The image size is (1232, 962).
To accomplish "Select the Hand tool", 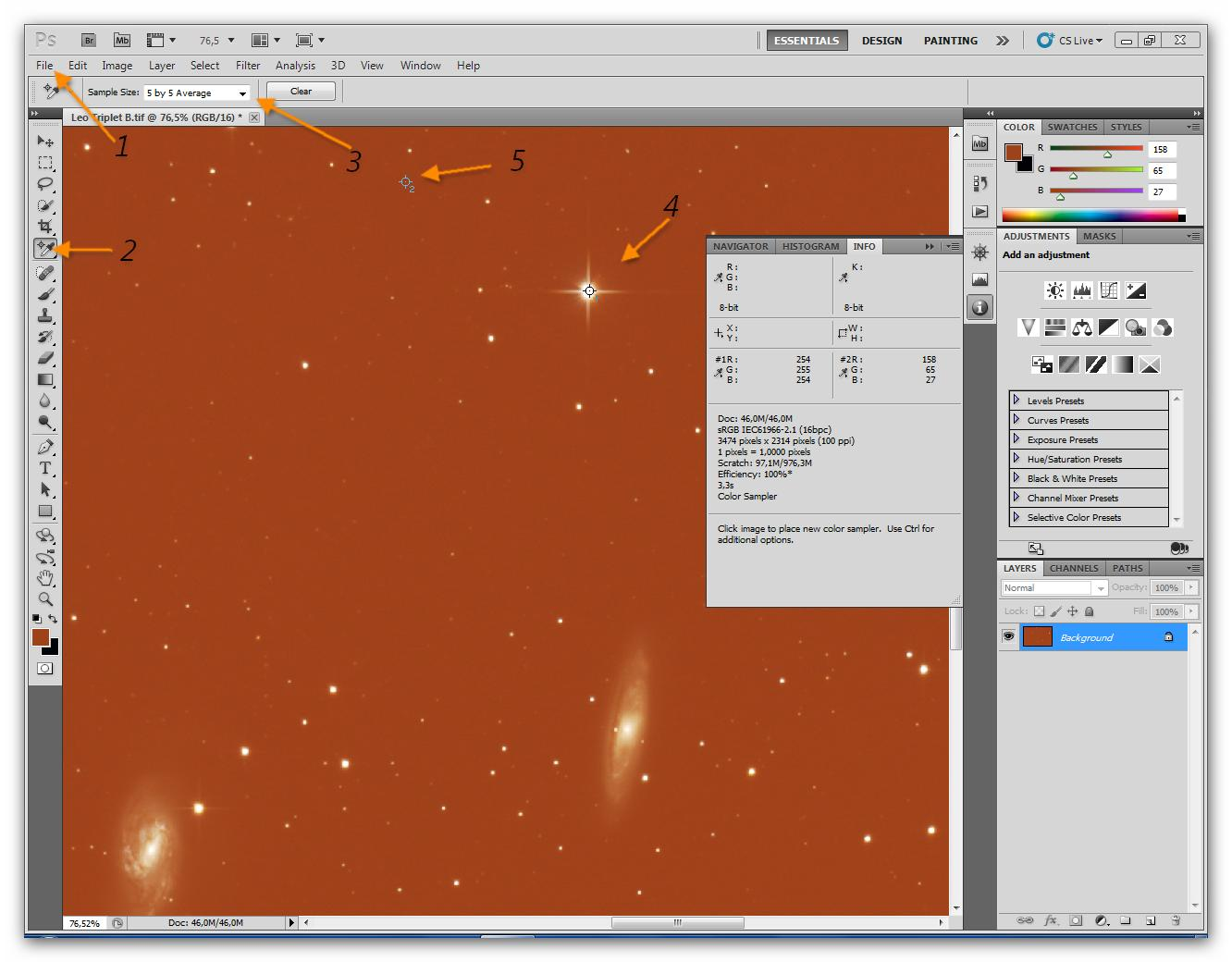I will coord(44,578).
